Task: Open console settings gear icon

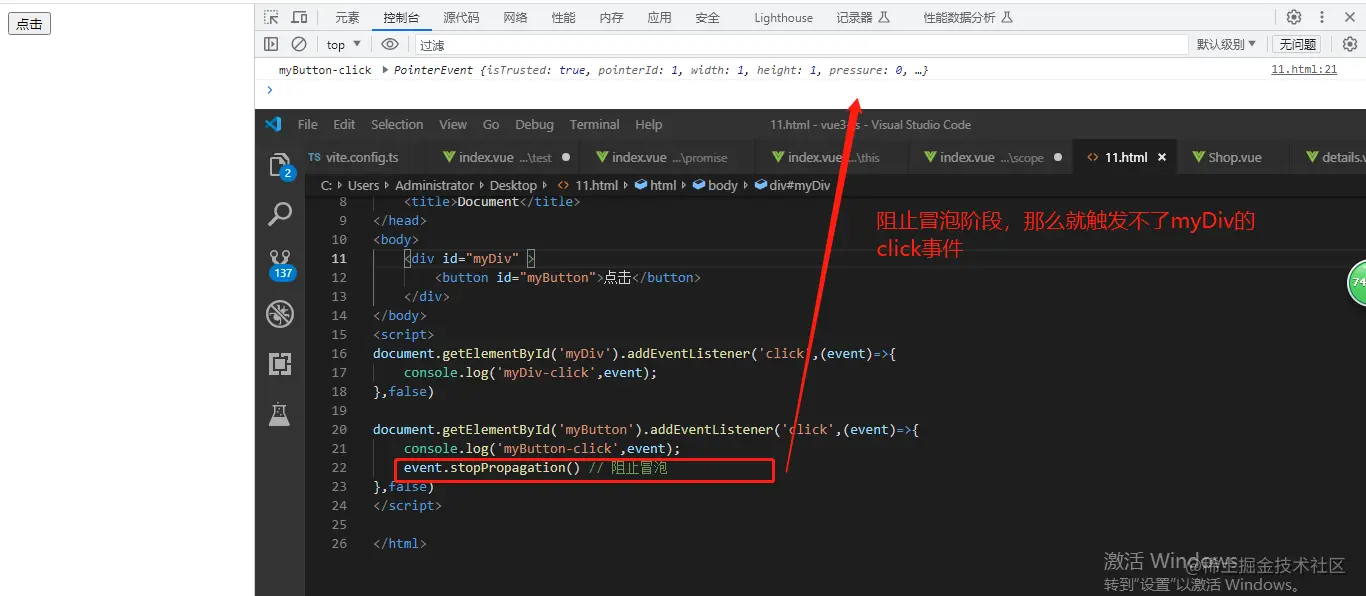Action: pos(1350,44)
